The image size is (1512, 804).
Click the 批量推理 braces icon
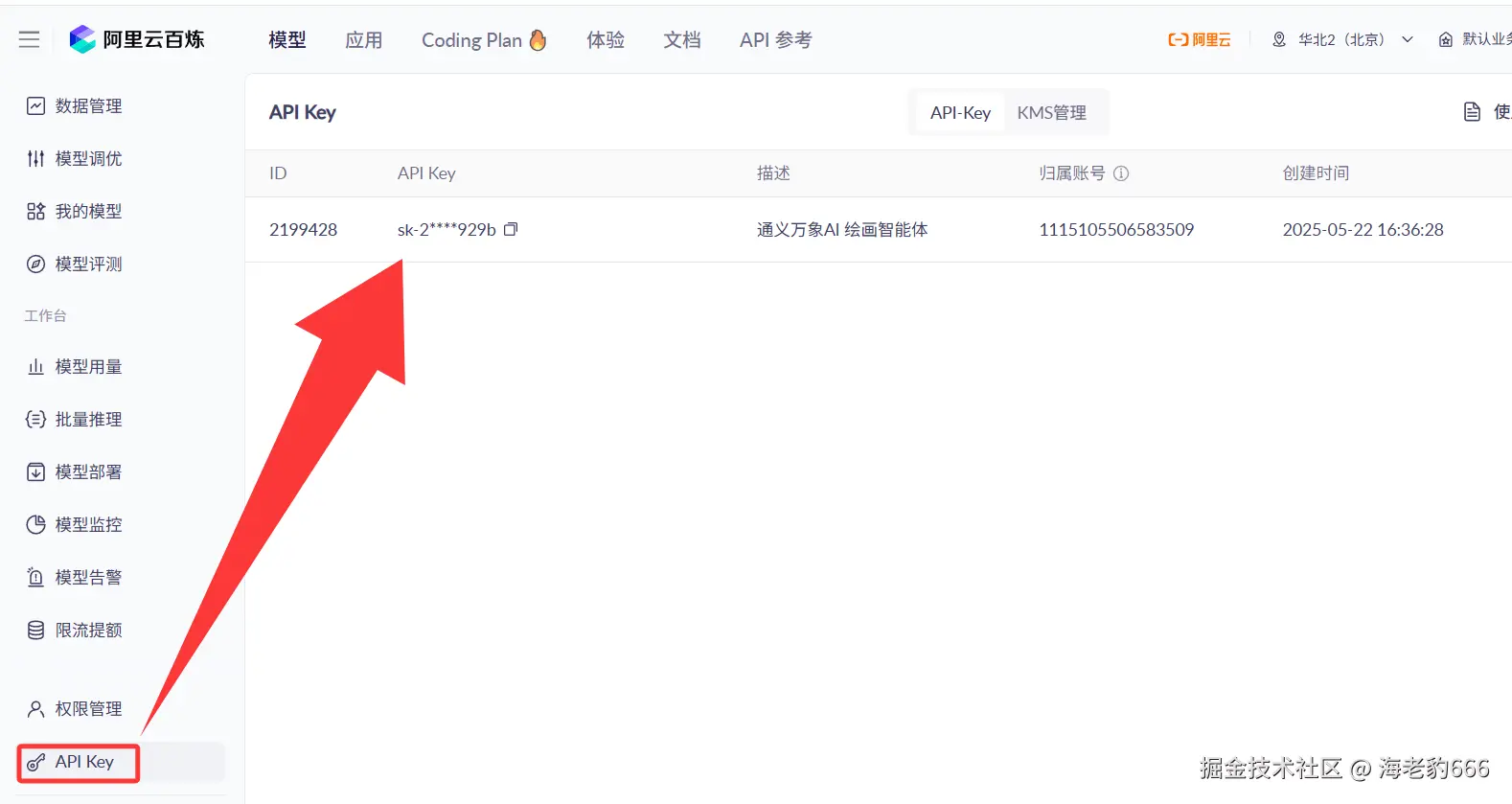click(x=35, y=419)
